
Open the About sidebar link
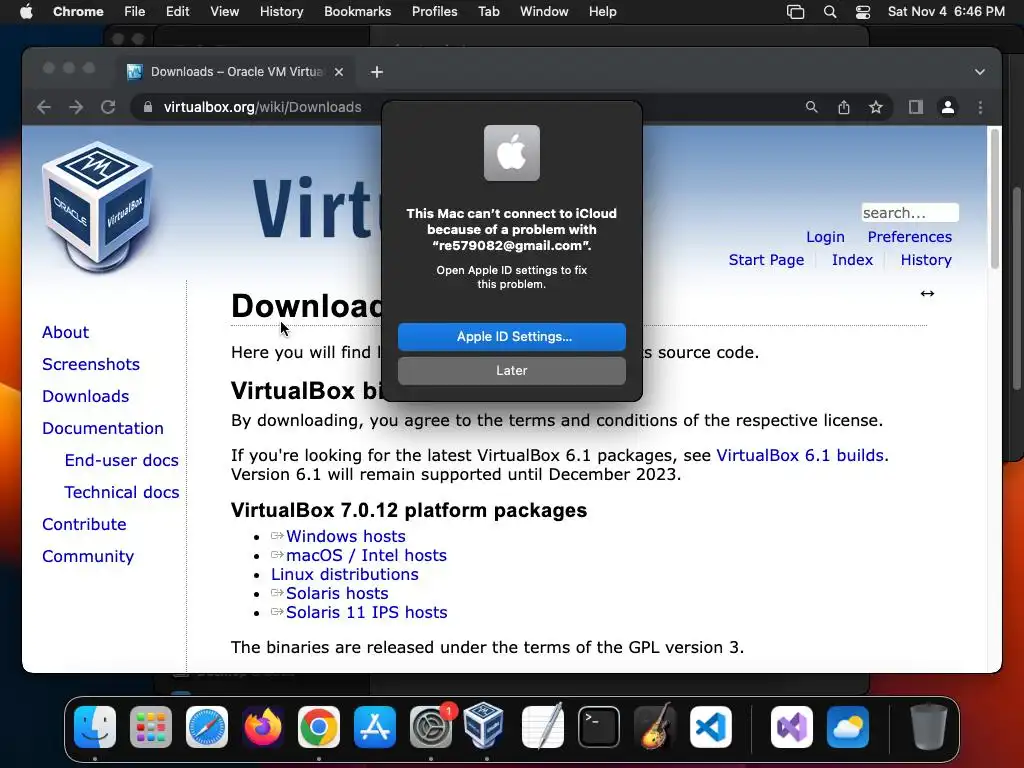(65, 332)
